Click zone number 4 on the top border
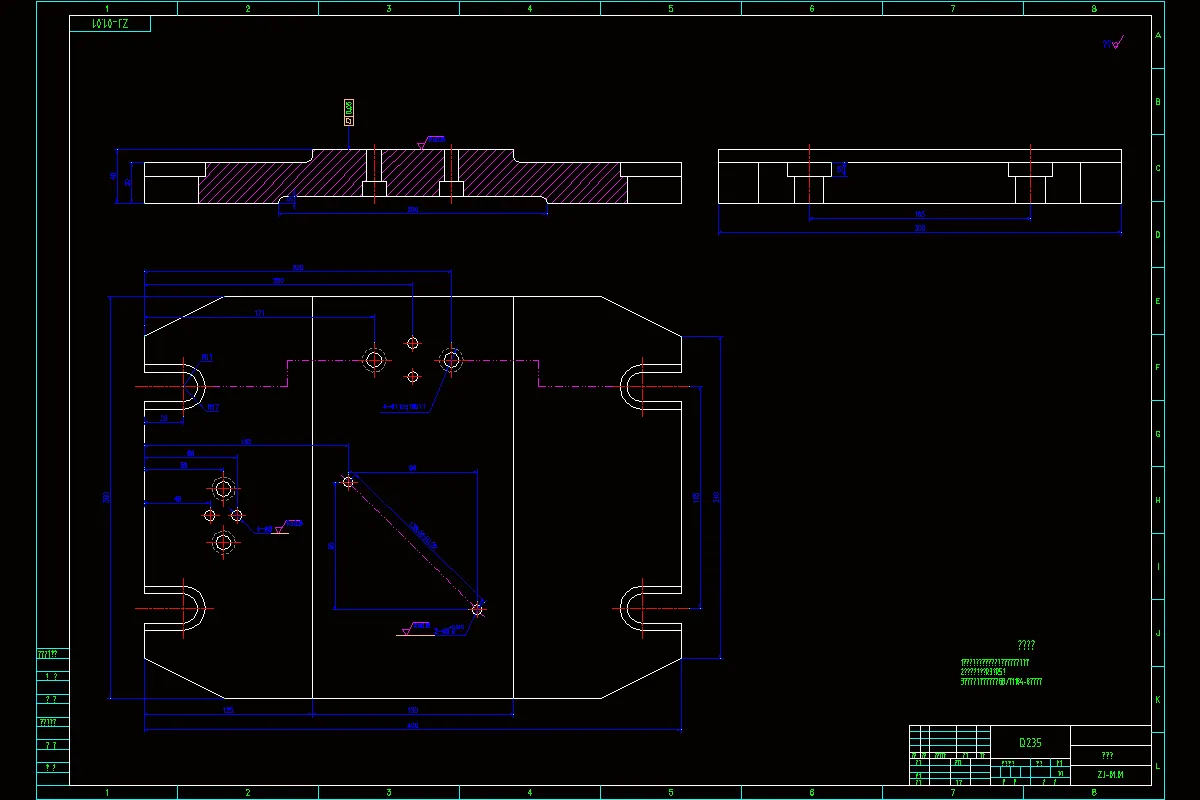The width and height of the screenshot is (1200, 800). [x=530, y=8]
